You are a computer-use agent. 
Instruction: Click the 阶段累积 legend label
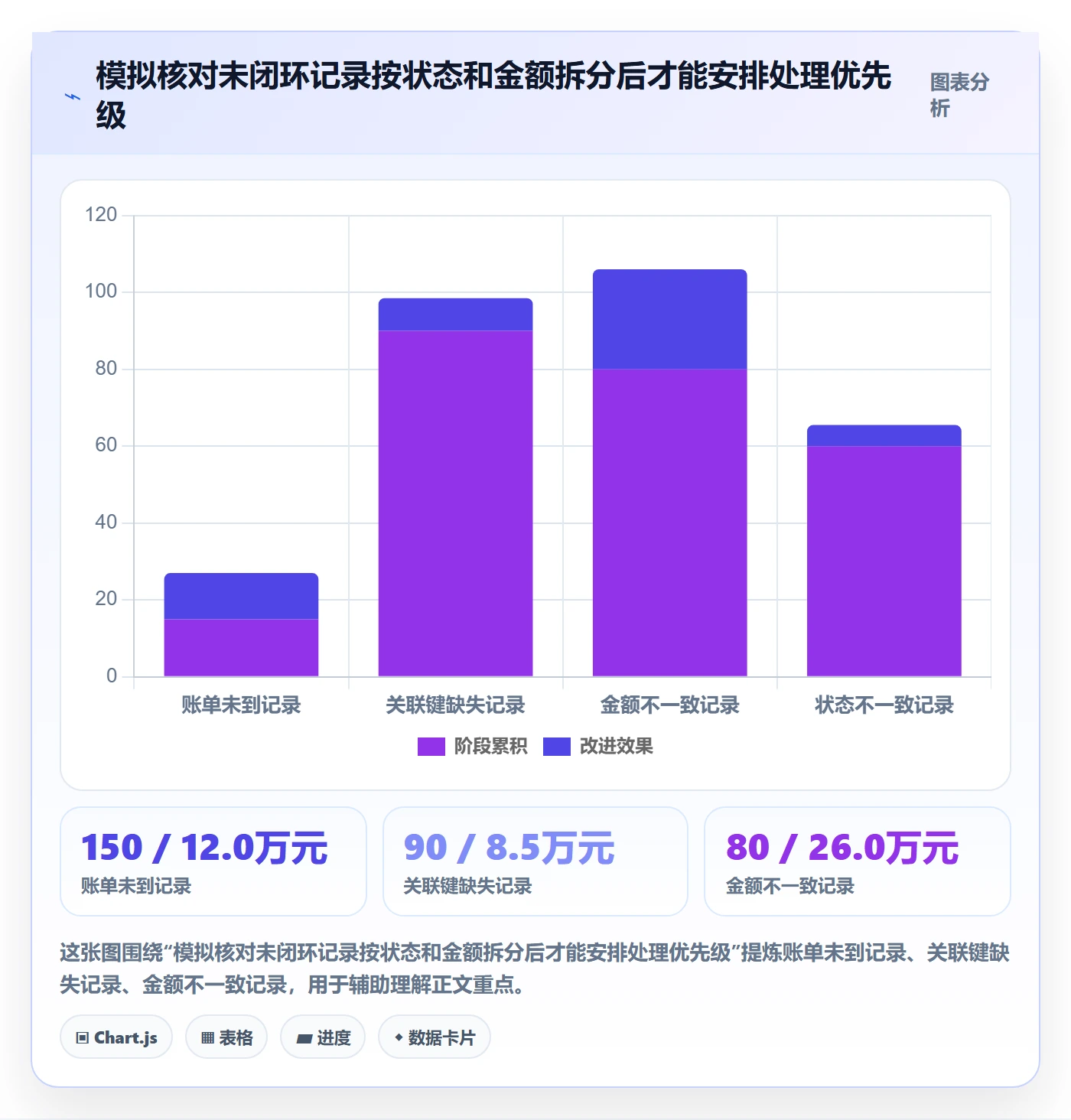pyautogui.click(x=490, y=747)
